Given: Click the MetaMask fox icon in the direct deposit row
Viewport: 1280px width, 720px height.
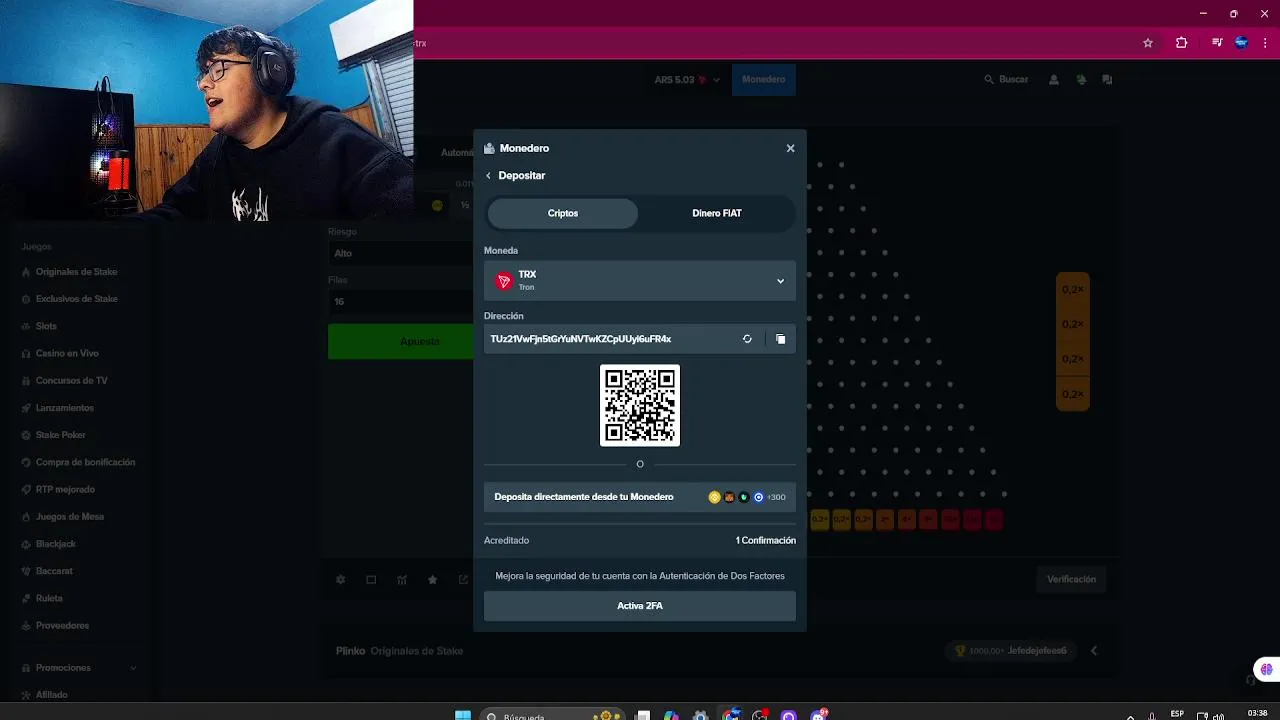Looking at the screenshot, I should (729, 497).
